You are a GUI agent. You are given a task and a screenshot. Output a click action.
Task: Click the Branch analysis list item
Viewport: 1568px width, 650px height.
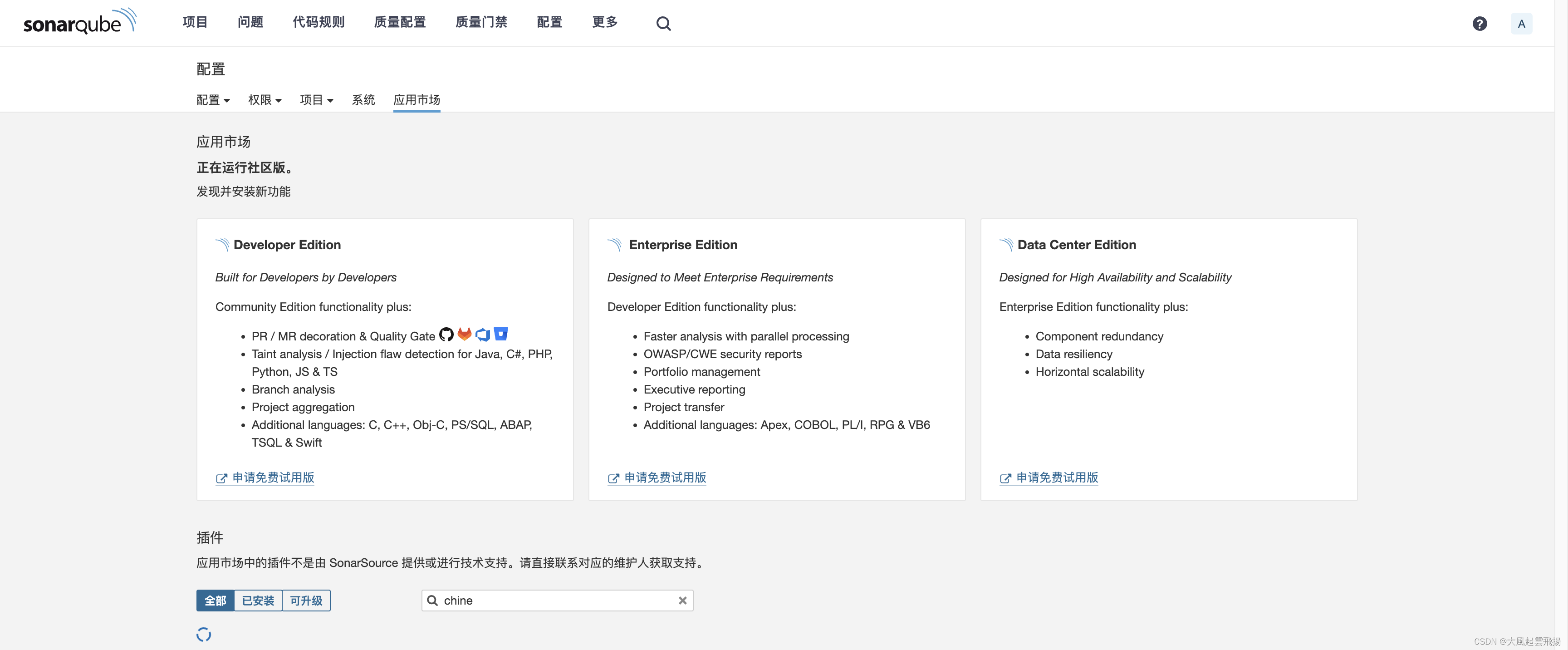pos(294,390)
